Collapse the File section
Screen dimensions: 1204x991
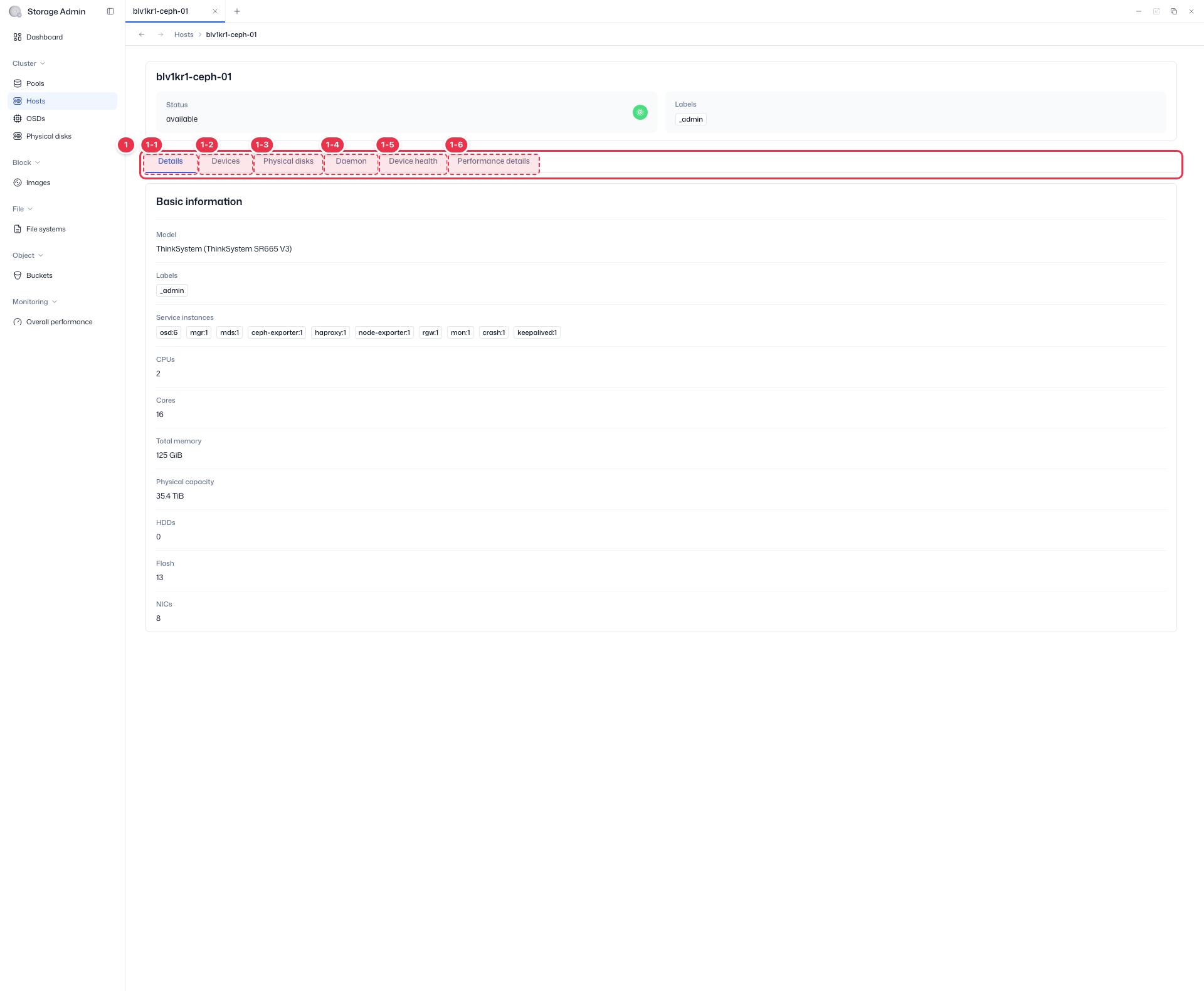[23, 209]
